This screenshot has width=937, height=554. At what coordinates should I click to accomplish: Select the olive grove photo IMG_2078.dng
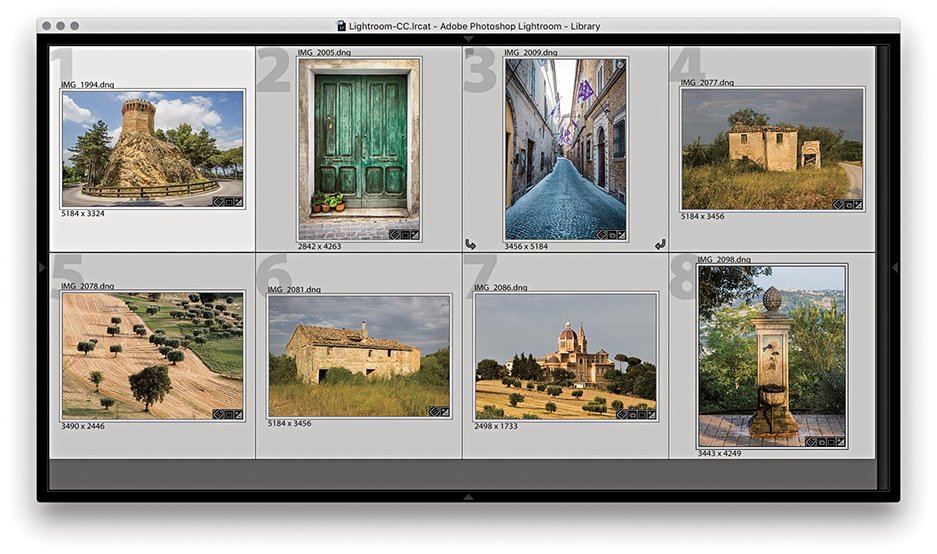point(152,355)
